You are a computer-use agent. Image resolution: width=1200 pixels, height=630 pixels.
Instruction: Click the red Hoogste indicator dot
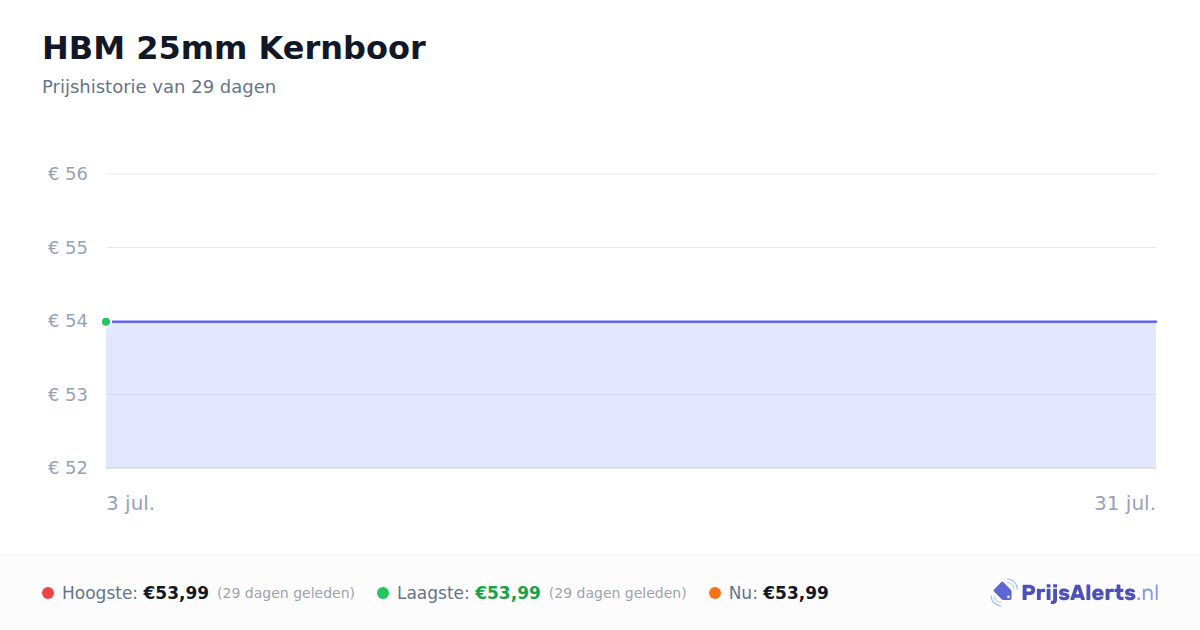pyautogui.click(x=48, y=593)
